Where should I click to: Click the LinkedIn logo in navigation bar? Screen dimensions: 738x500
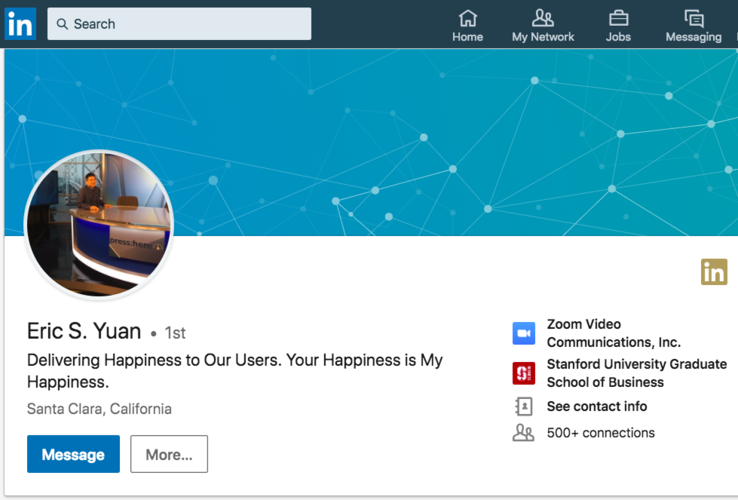tap(20, 24)
